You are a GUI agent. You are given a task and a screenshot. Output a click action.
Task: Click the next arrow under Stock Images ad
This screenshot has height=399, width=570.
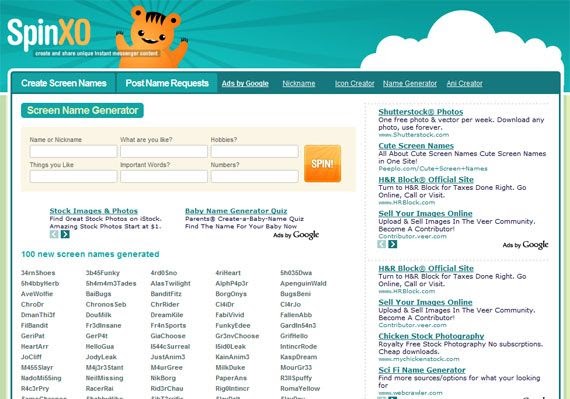pyautogui.click(x=65, y=234)
